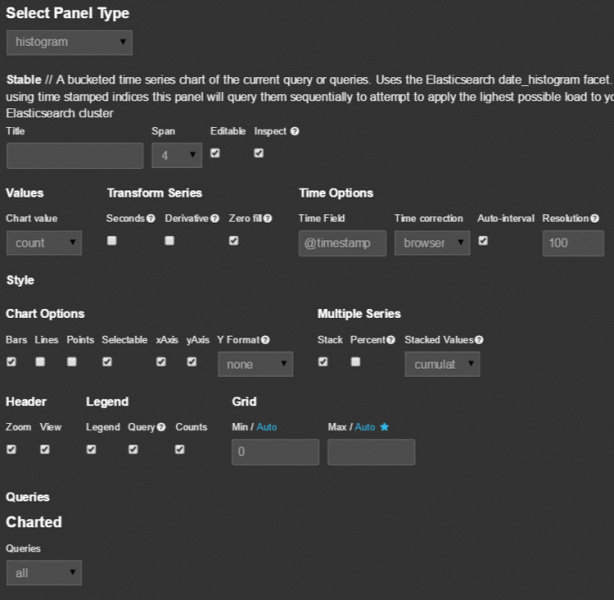Click help icon beside Resolution label
614x600 pixels.
[x=595, y=218]
